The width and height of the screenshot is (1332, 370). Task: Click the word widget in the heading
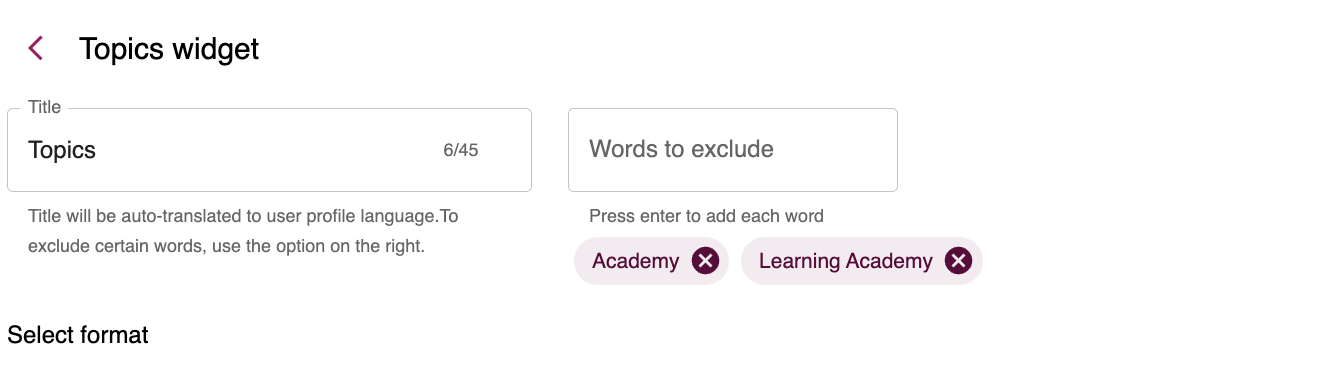(x=216, y=48)
